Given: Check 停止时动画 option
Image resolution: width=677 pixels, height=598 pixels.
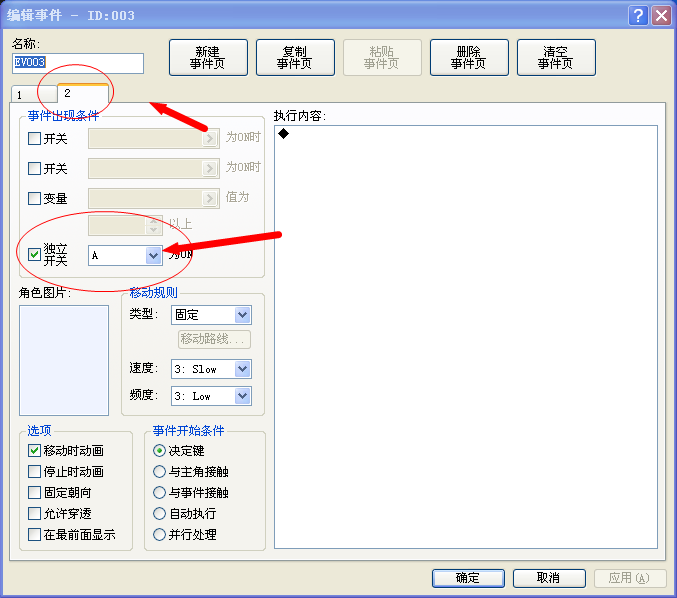Looking at the screenshot, I should click(x=34, y=471).
